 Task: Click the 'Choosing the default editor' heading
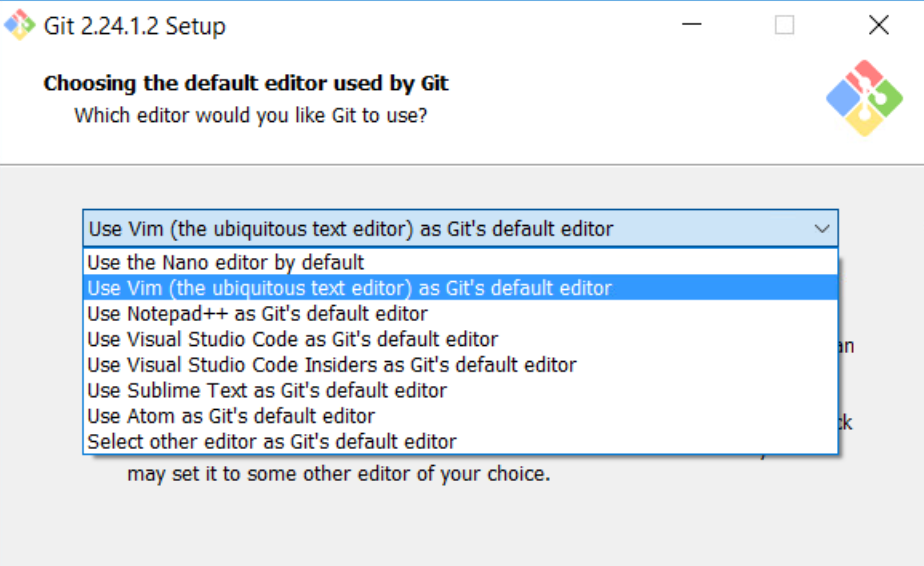coord(246,83)
